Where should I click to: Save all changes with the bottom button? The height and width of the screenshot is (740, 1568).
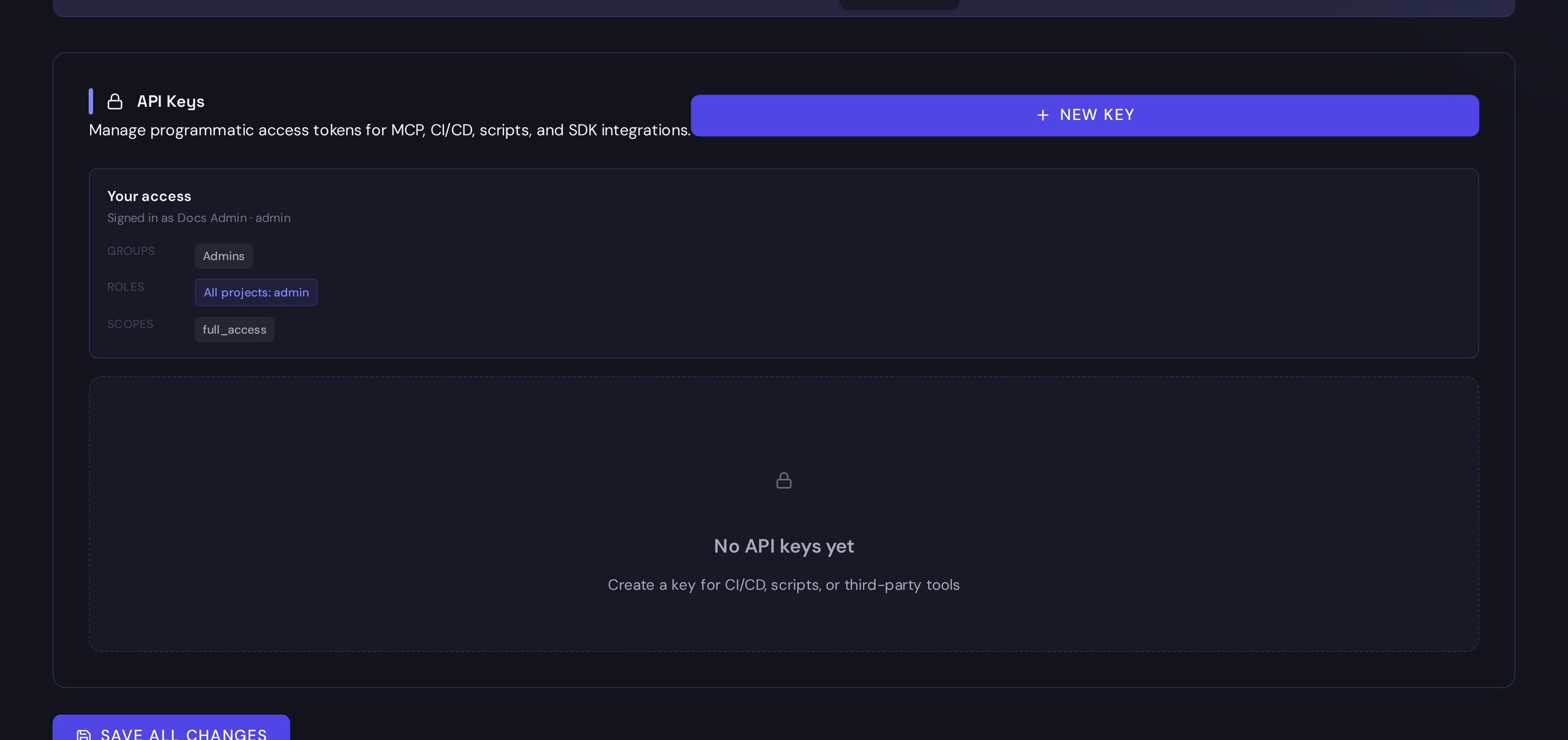point(171,728)
